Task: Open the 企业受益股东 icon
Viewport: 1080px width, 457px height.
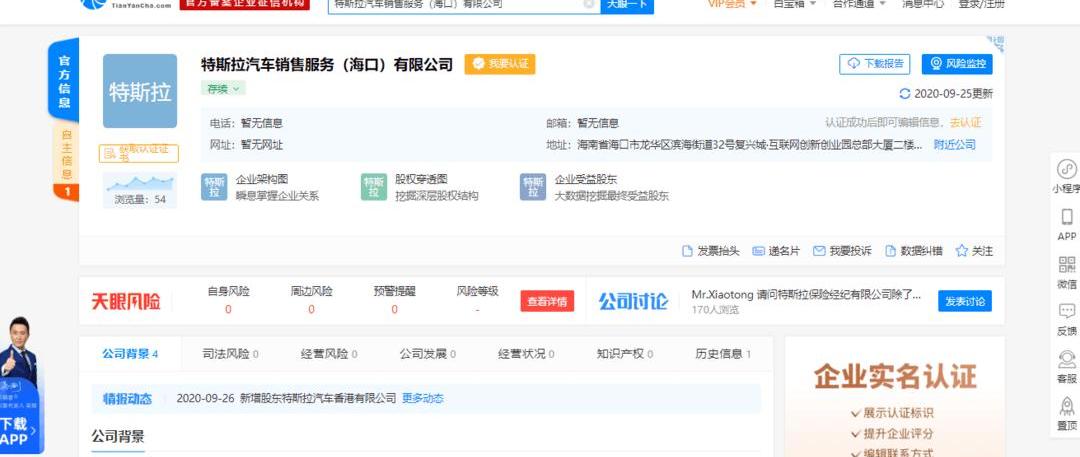Action: click(x=533, y=187)
